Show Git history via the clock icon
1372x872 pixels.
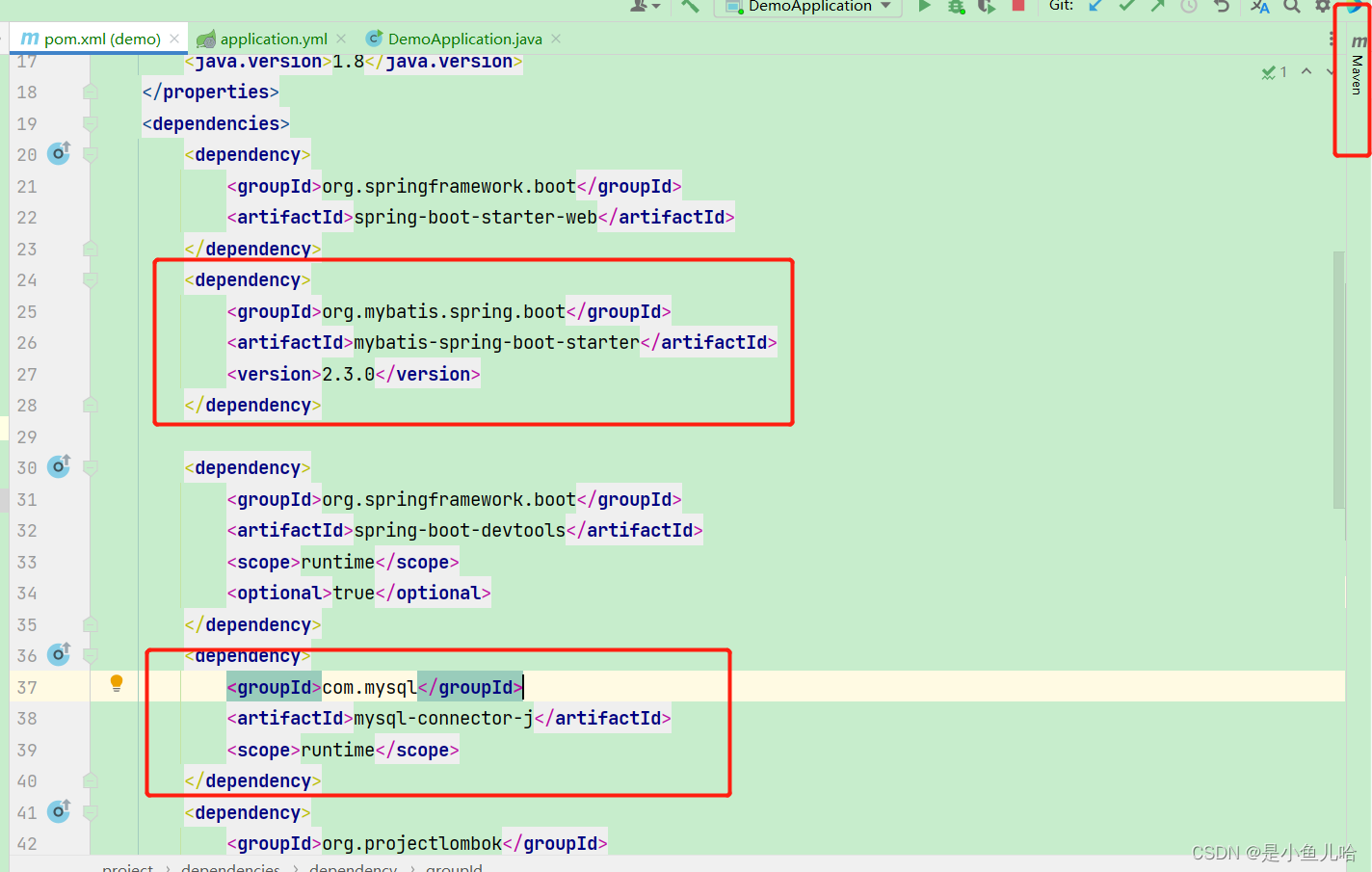1190,6
